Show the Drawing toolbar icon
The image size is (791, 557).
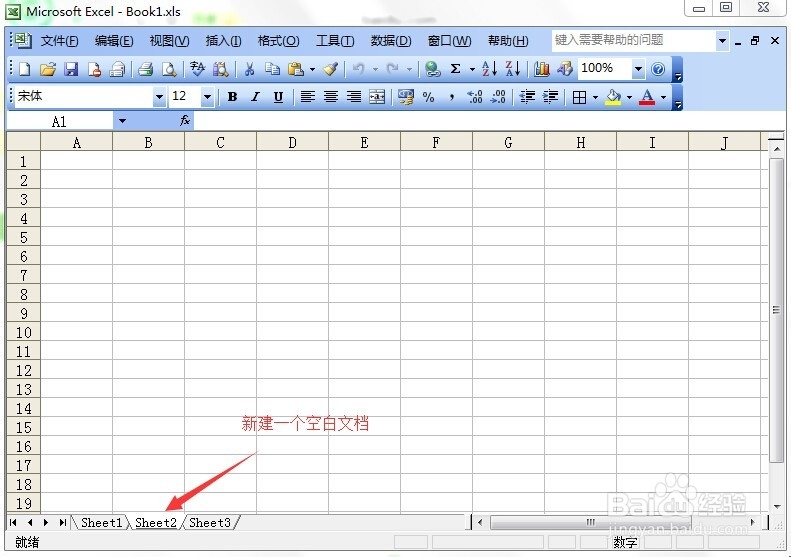coord(564,69)
